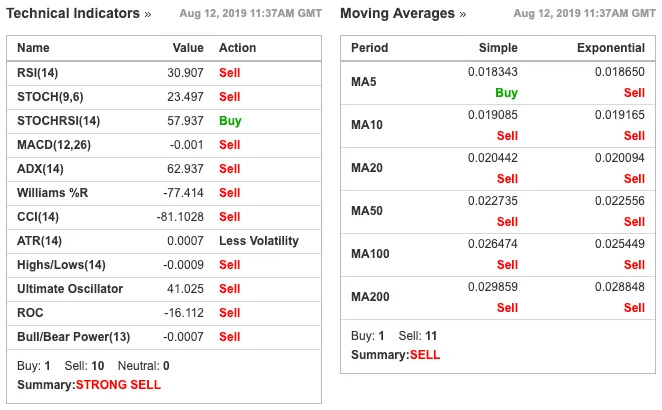The width and height of the screenshot is (662, 410).
Task: Click the MA50 exponential value 0.022556
Action: point(619,201)
